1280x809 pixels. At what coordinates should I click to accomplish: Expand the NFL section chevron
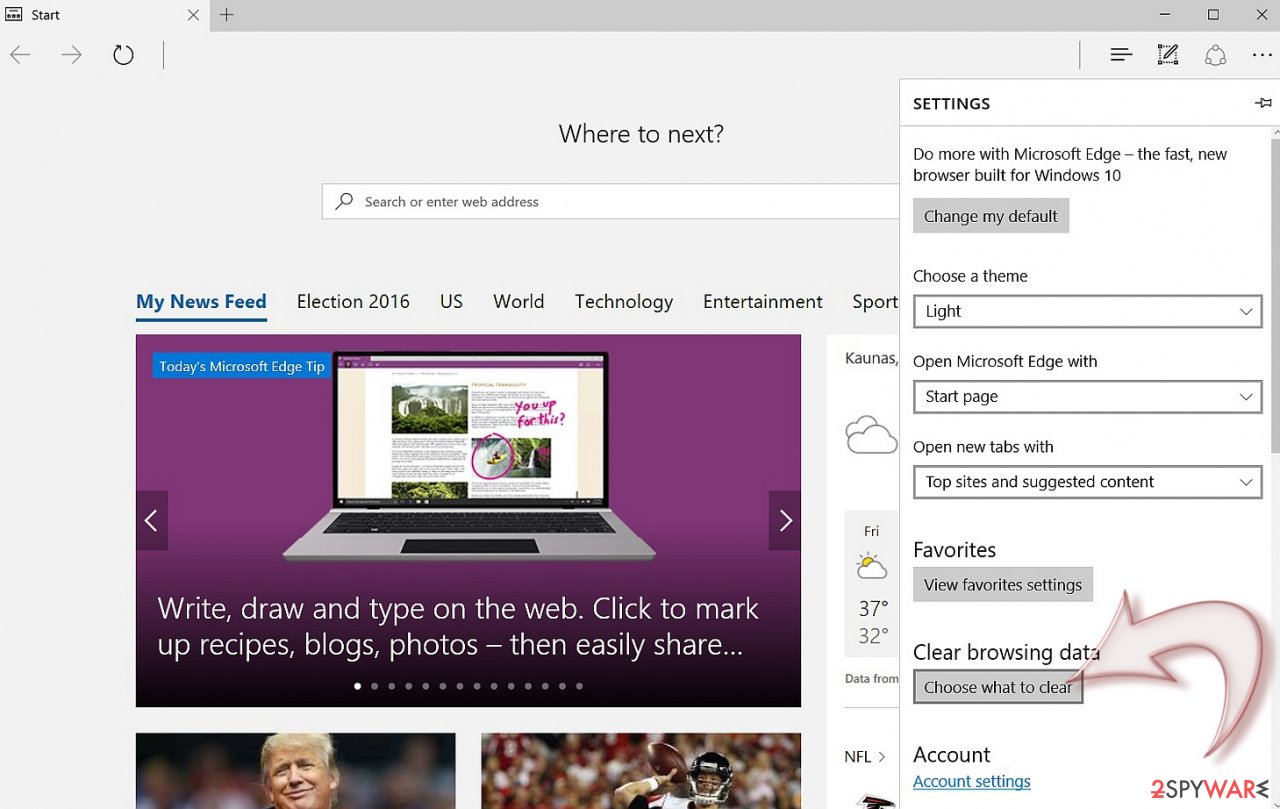(x=882, y=757)
